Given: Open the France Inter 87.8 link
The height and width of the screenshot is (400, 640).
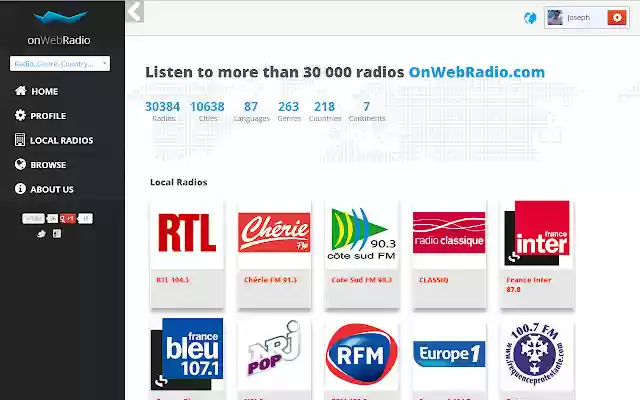Looking at the screenshot, I should (529, 284).
